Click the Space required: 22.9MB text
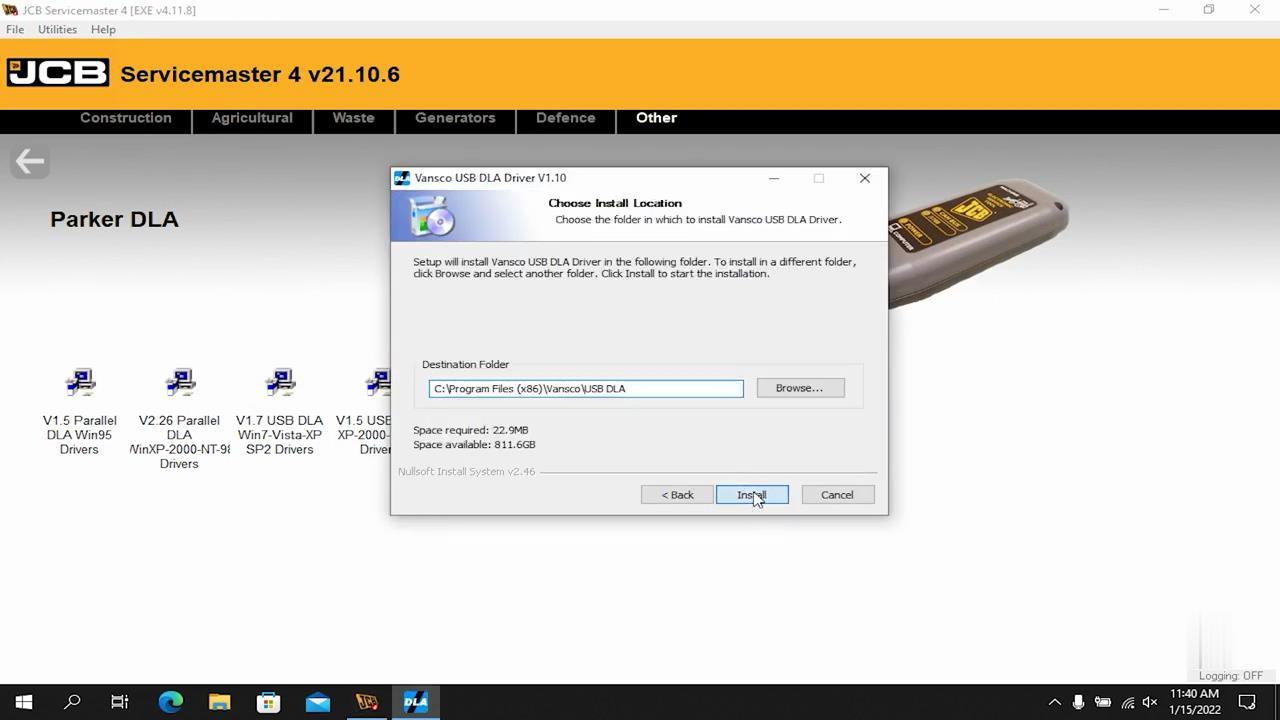Image resolution: width=1280 pixels, height=720 pixels. [471, 430]
